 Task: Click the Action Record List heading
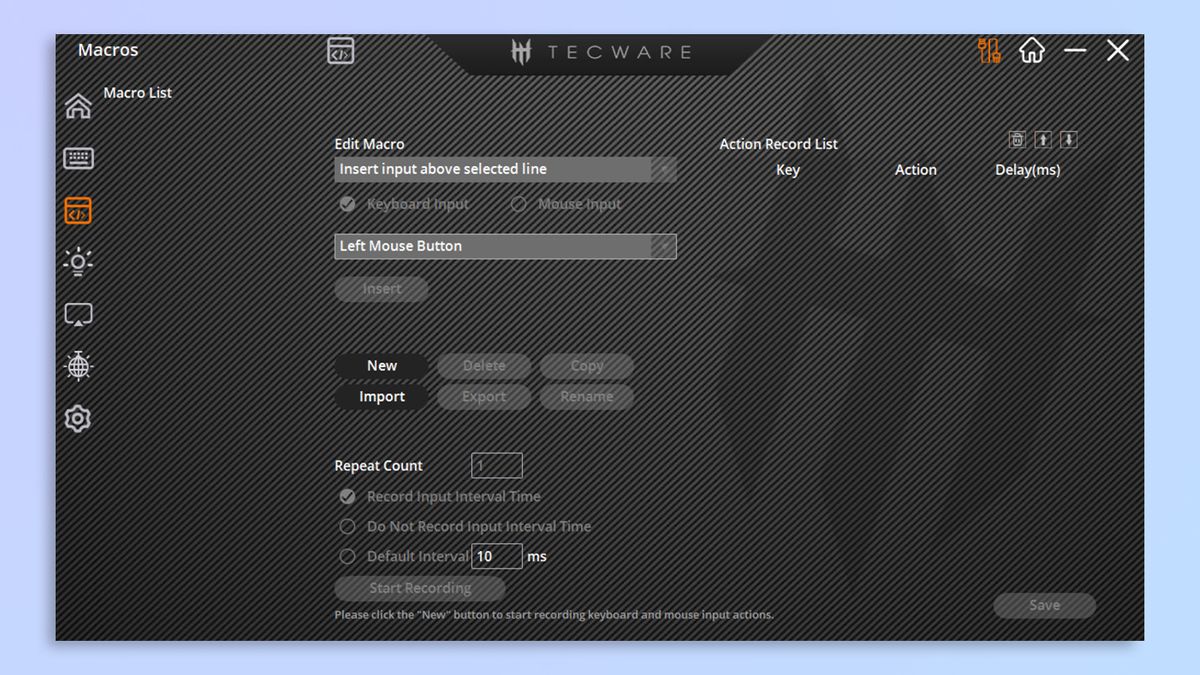pyautogui.click(x=779, y=144)
